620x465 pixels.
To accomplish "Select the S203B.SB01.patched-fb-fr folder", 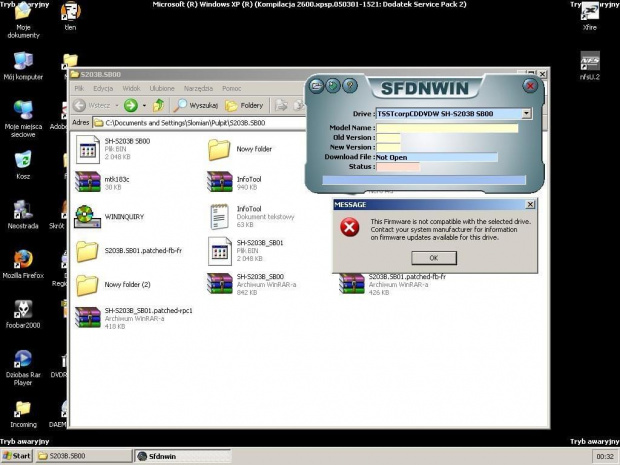I will pyautogui.click(x=129, y=251).
